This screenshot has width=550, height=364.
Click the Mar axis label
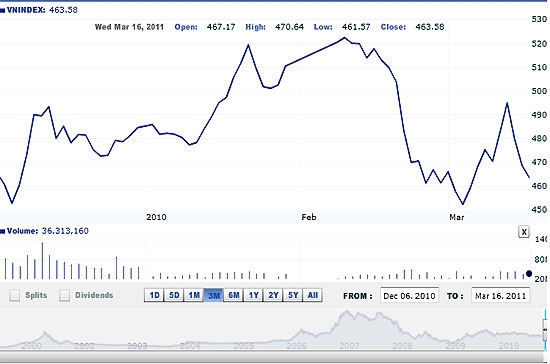tap(457, 217)
